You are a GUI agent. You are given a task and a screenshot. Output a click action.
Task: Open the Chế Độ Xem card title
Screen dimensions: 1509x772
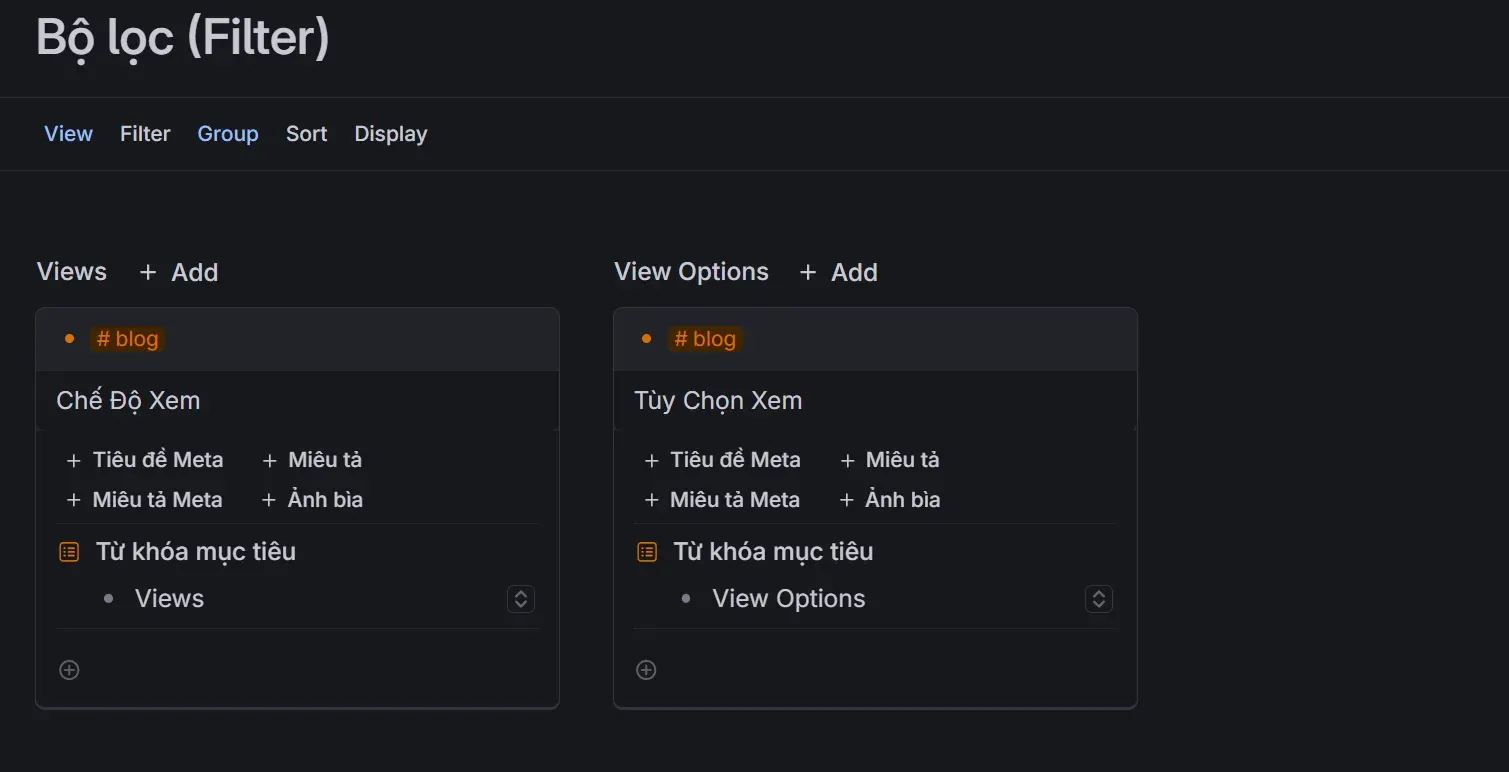point(128,400)
